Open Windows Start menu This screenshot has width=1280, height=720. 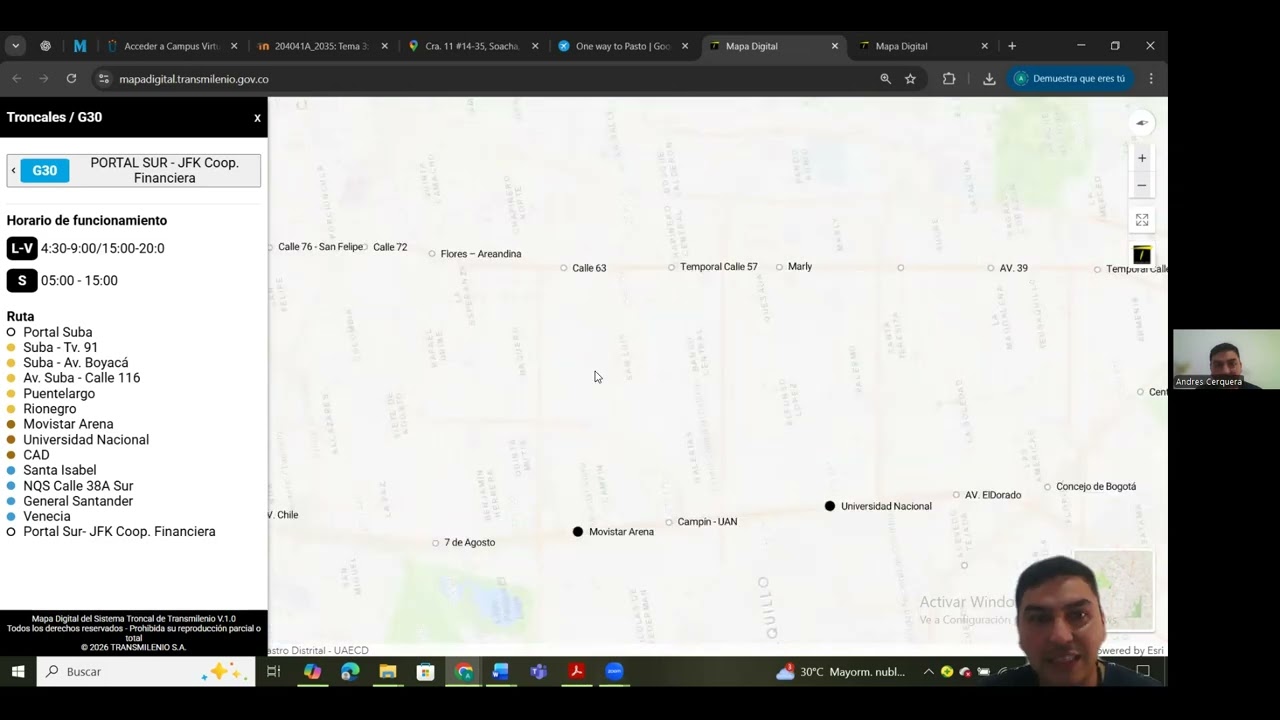tap(17, 671)
